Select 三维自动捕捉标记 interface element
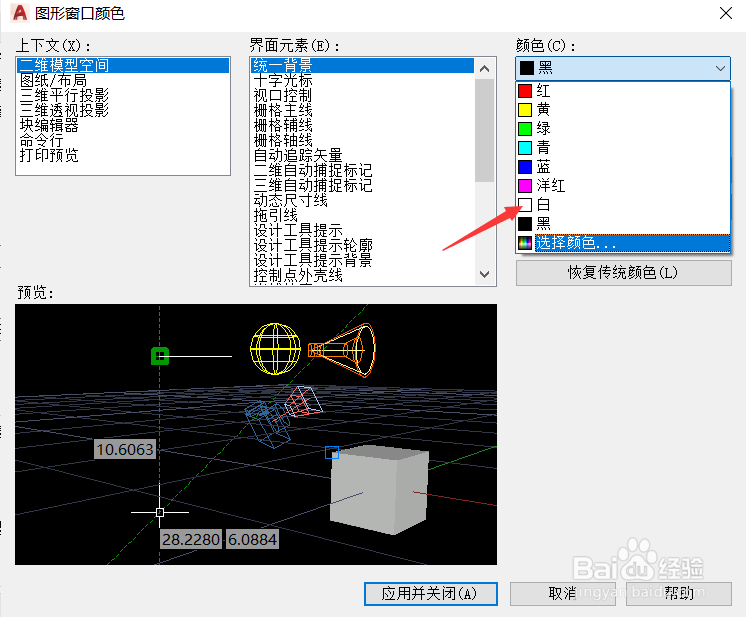746x617 pixels. pyautogui.click(x=362, y=185)
